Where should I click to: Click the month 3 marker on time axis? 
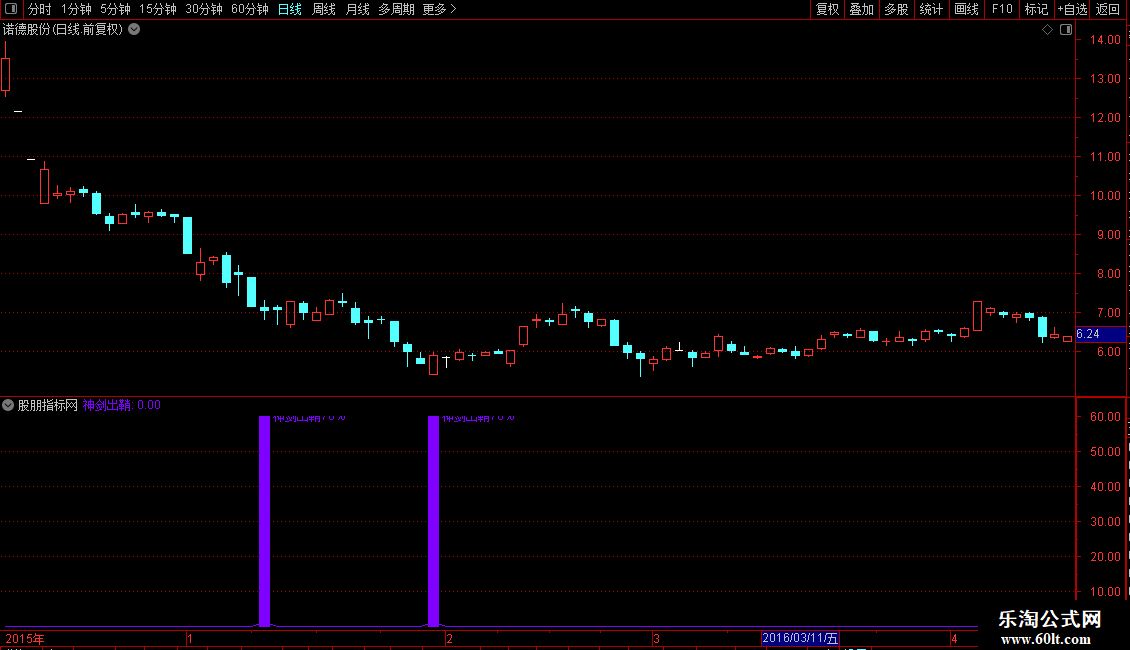[x=656, y=639]
